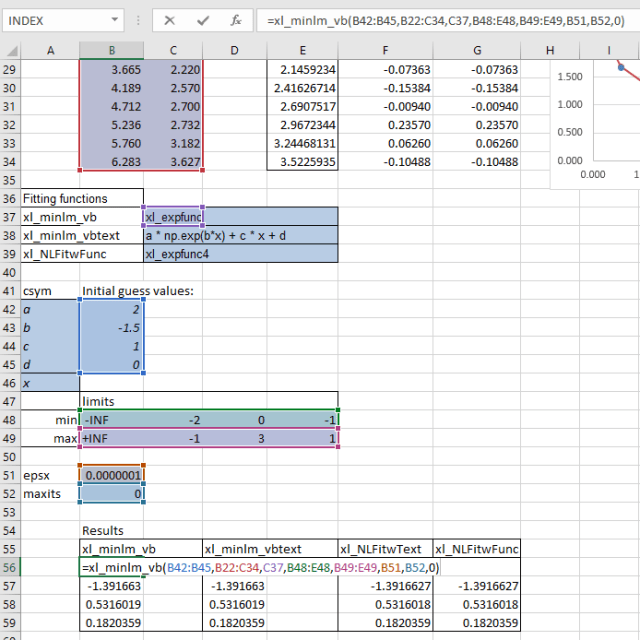Select the column E header
Image resolution: width=640 pixels, height=640 pixels.
[303, 50]
